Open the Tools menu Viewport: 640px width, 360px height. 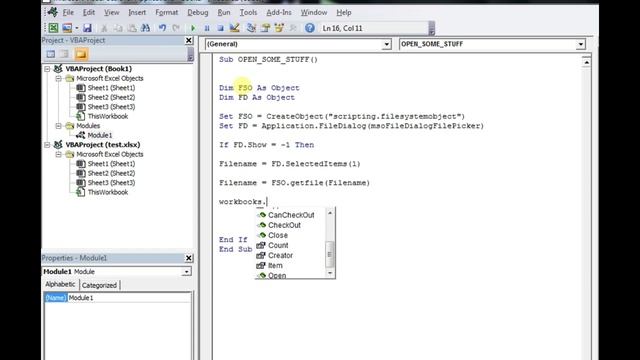click(x=248, y=13)
